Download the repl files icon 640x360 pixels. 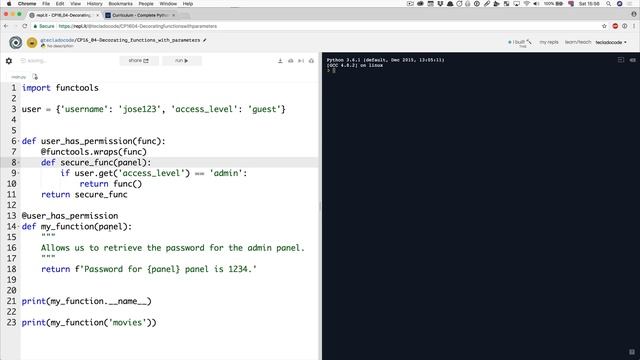pyautogui.click(x=280, y=61)
